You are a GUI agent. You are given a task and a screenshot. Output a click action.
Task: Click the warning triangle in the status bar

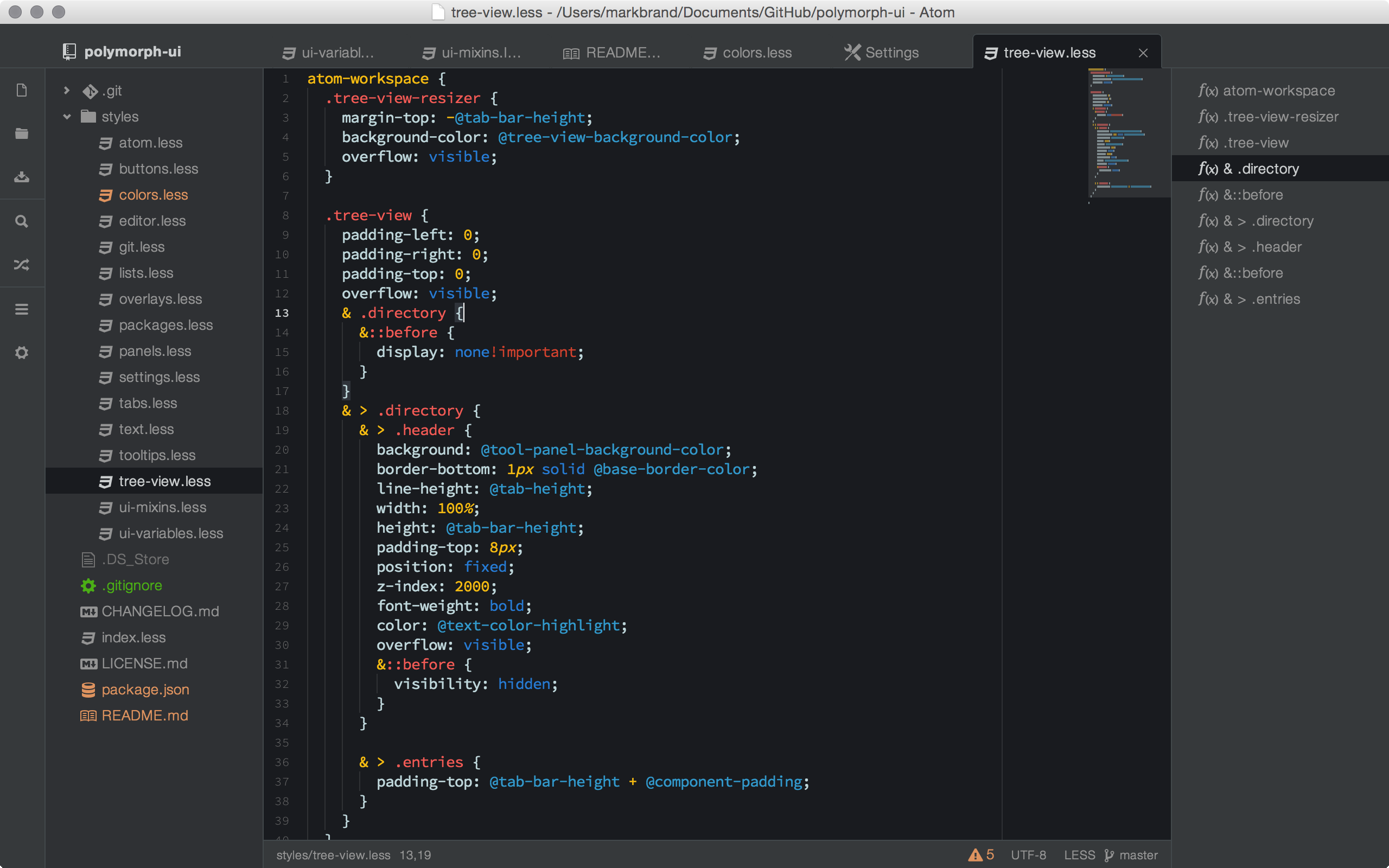975,855
